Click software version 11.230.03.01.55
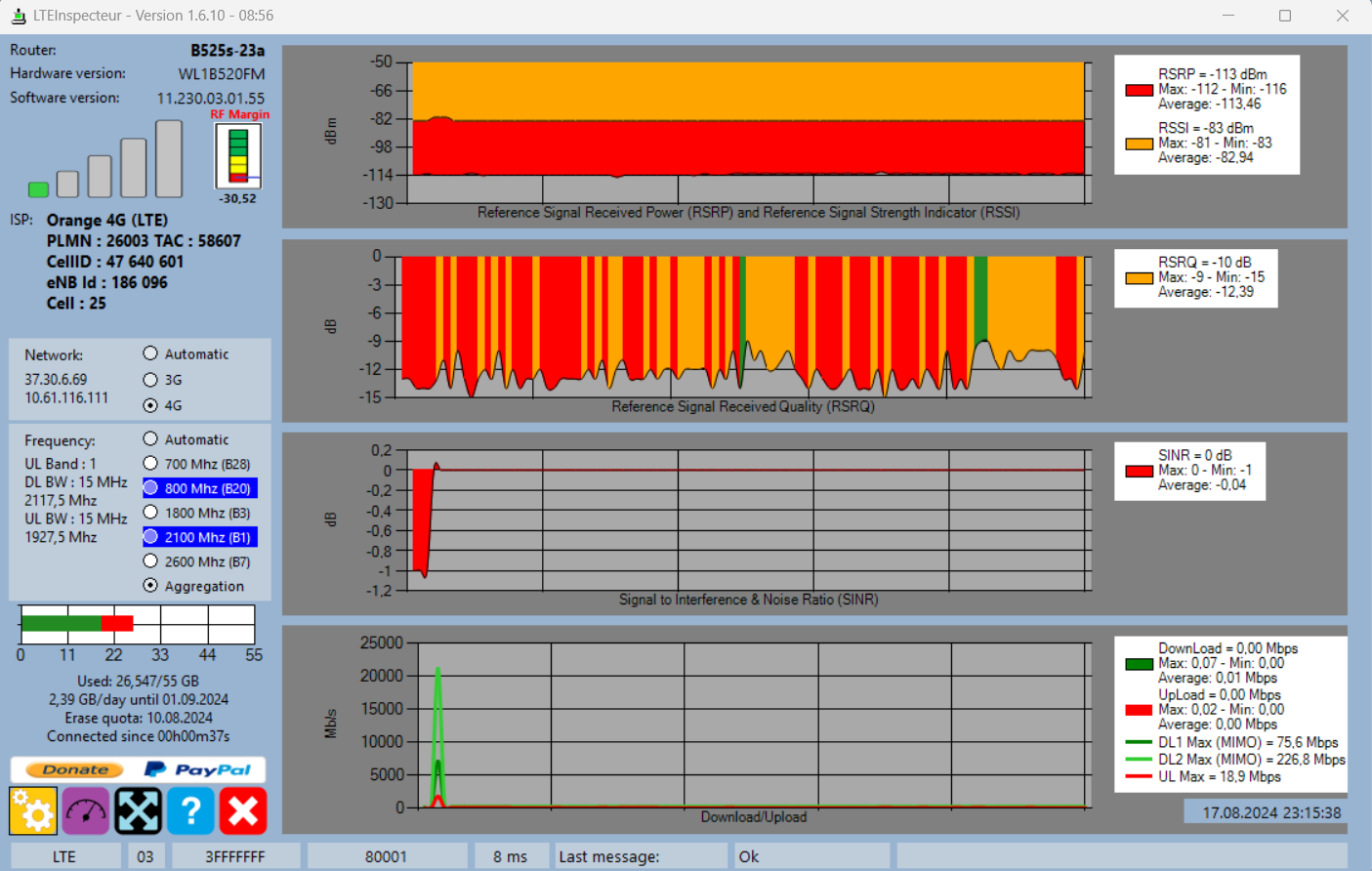The width and height of the screenshot is (1372, 871). (x=211, y=99)
